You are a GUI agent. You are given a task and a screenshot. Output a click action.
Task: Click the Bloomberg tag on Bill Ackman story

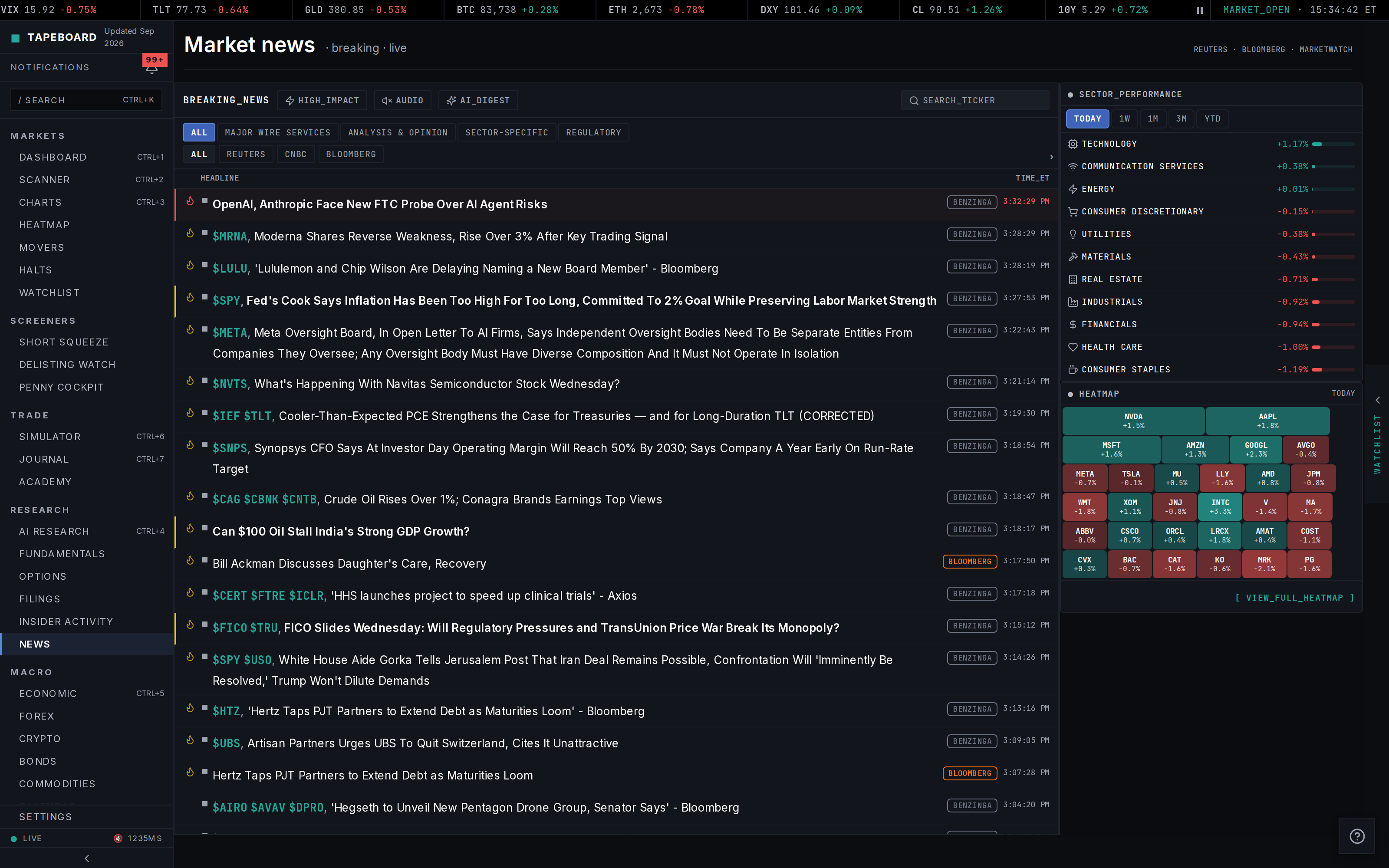coord(969,562)
